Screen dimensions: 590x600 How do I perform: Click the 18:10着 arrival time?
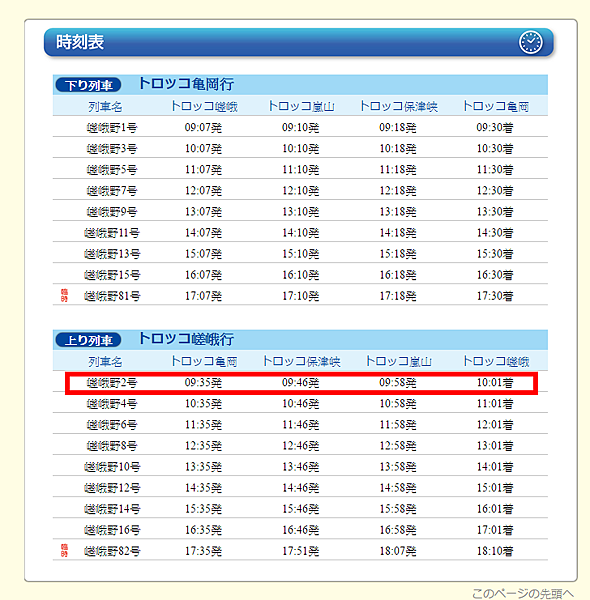pos(495,551)
